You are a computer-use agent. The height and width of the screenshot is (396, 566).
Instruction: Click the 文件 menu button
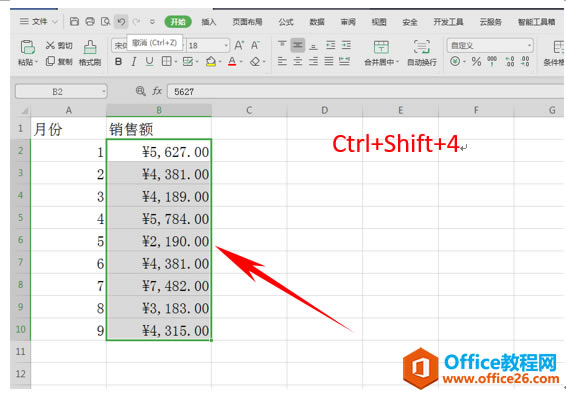click(39, 22)
